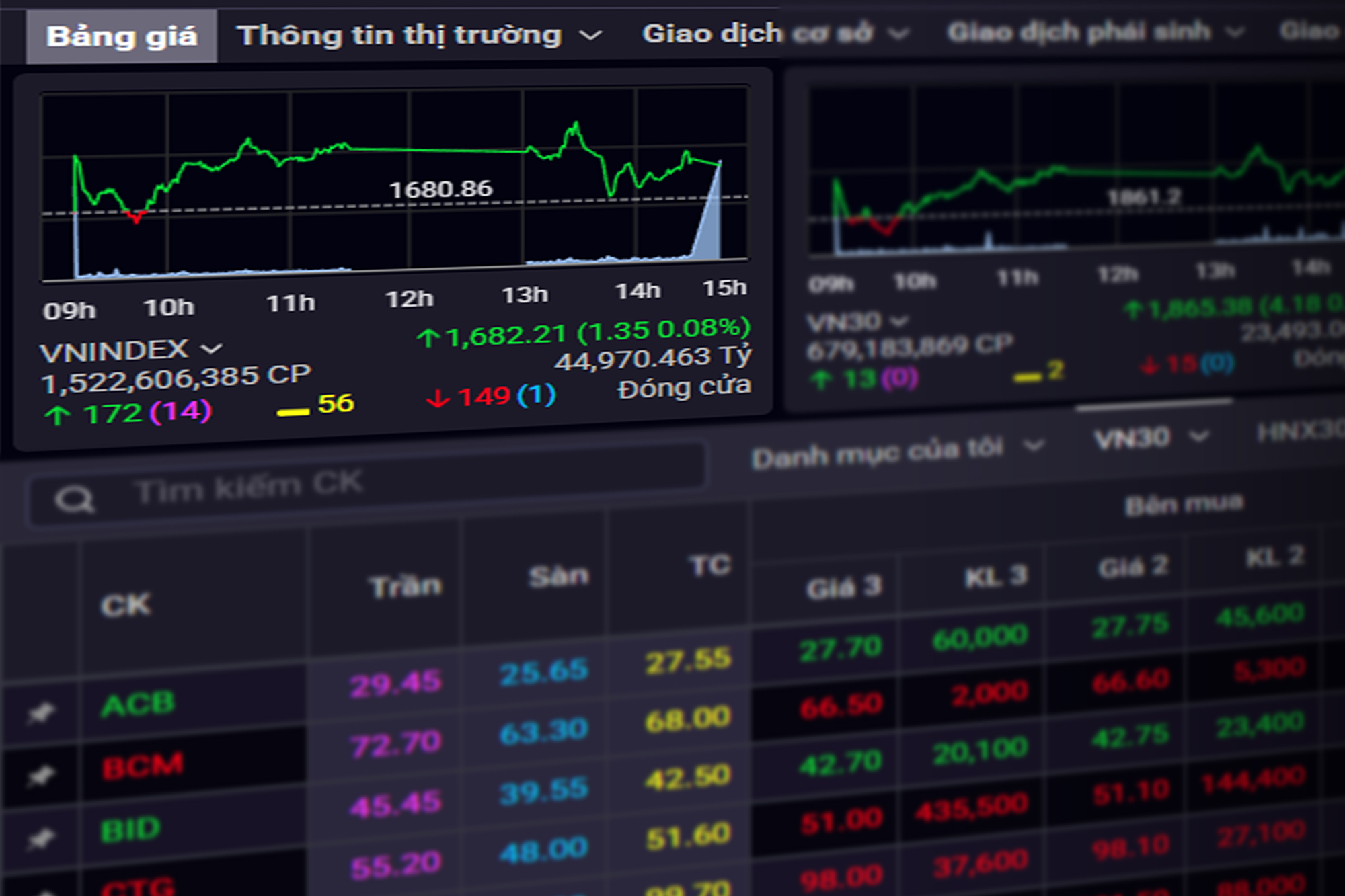Click BCM ceiling price 72.70
1345x896 pixels.
coord(395,745)
